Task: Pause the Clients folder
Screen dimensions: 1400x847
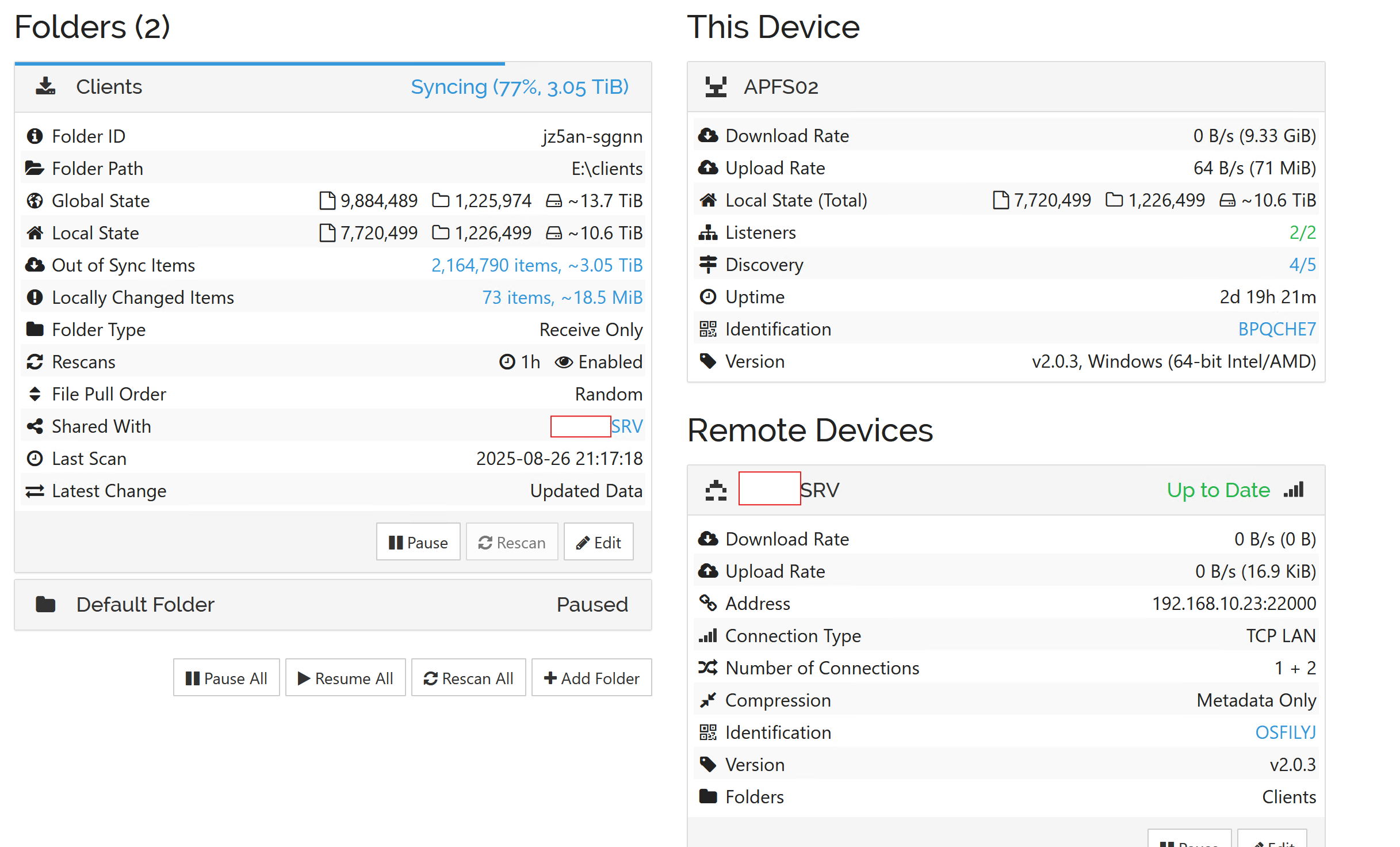Action: click(x=418, y=543)
